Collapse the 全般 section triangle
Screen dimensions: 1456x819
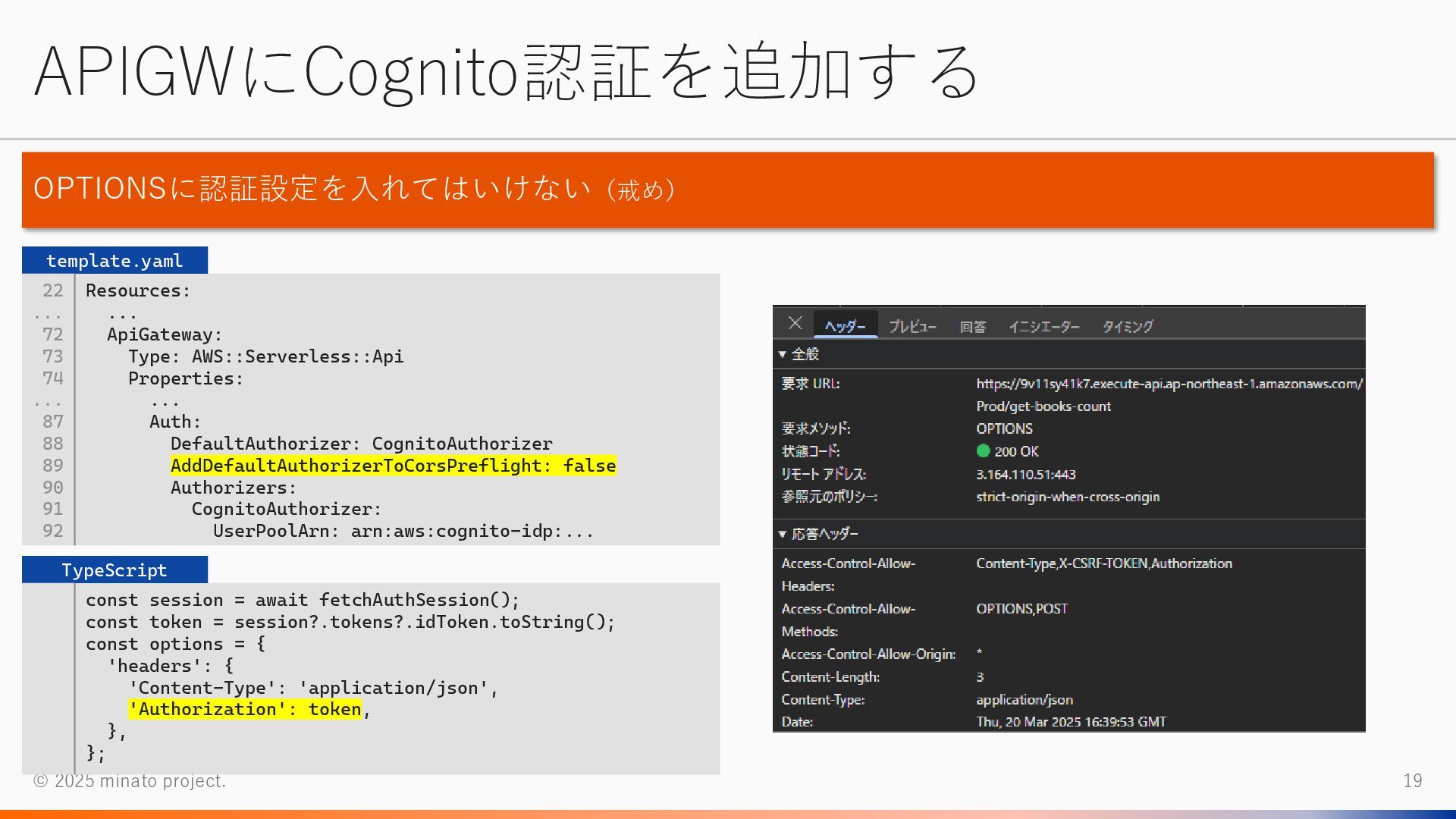782,354
